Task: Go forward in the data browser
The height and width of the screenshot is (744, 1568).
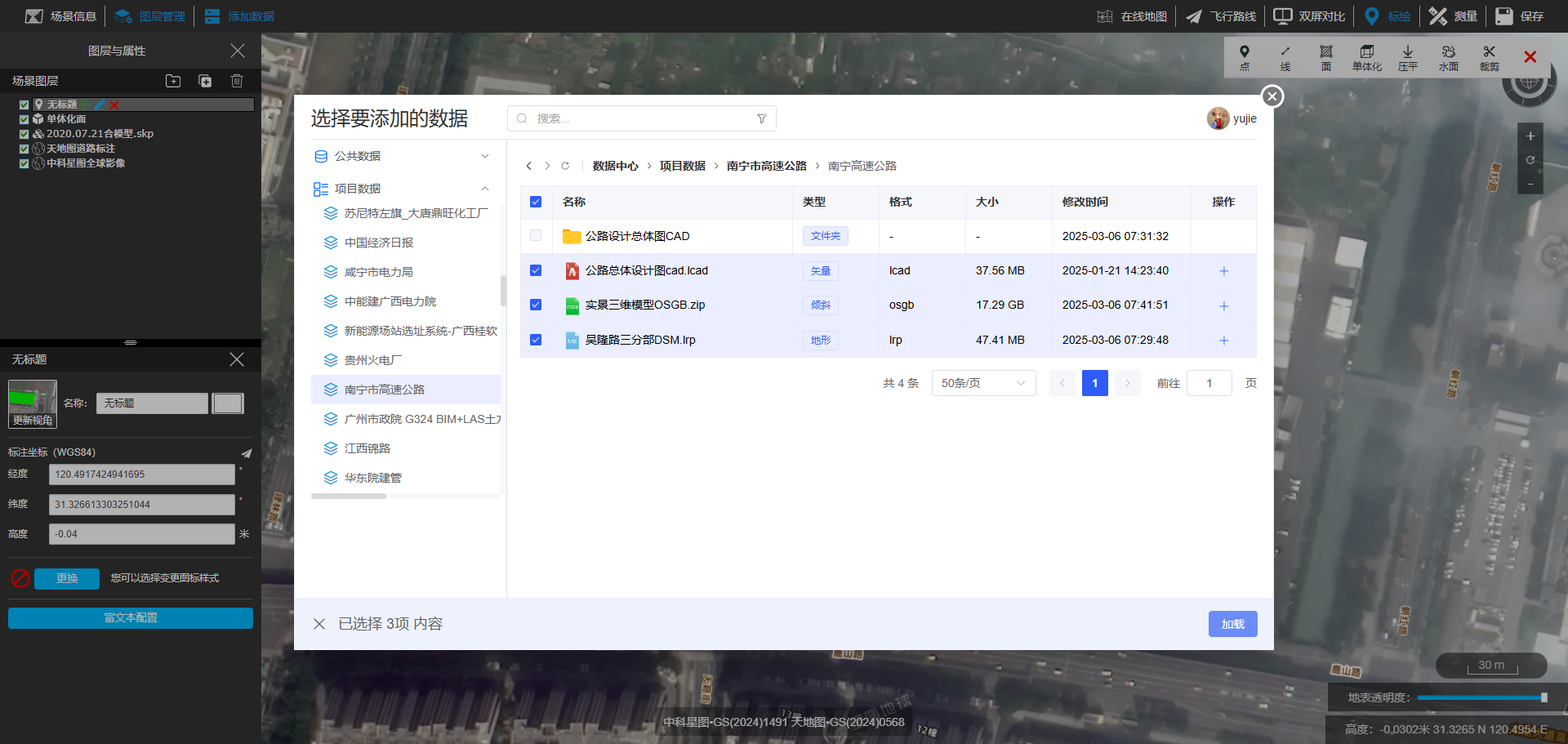Action: pyautogui.click(x=547, y=166)
